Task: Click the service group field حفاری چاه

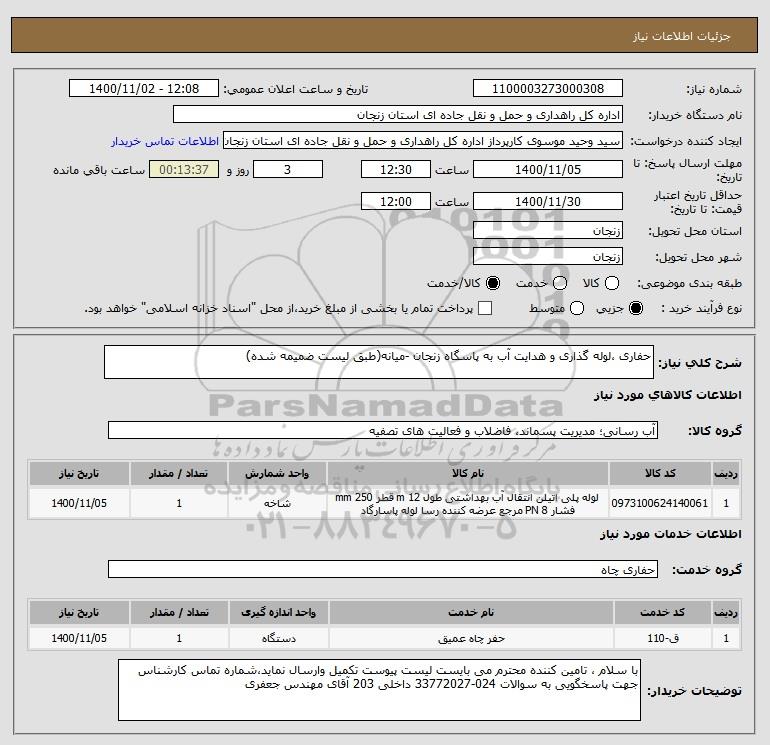Action: (383, 569)
